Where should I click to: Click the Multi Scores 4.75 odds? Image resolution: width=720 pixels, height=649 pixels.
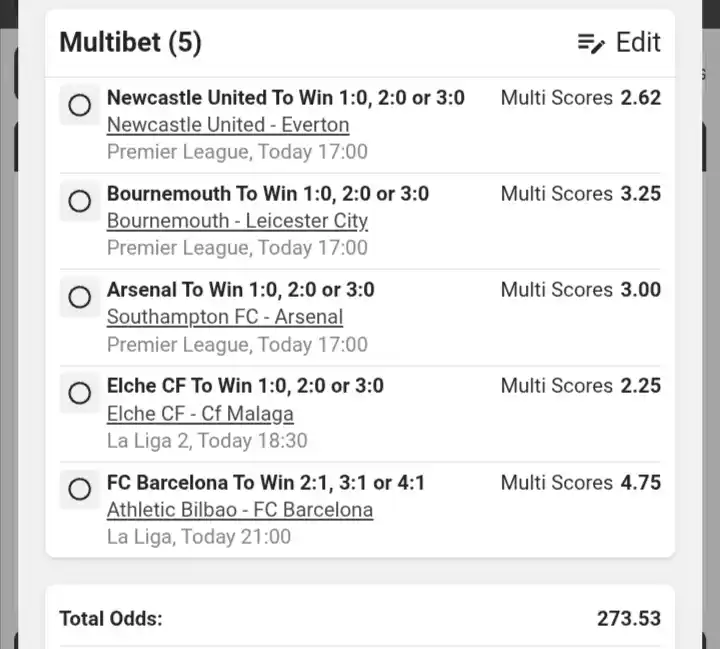580,483
